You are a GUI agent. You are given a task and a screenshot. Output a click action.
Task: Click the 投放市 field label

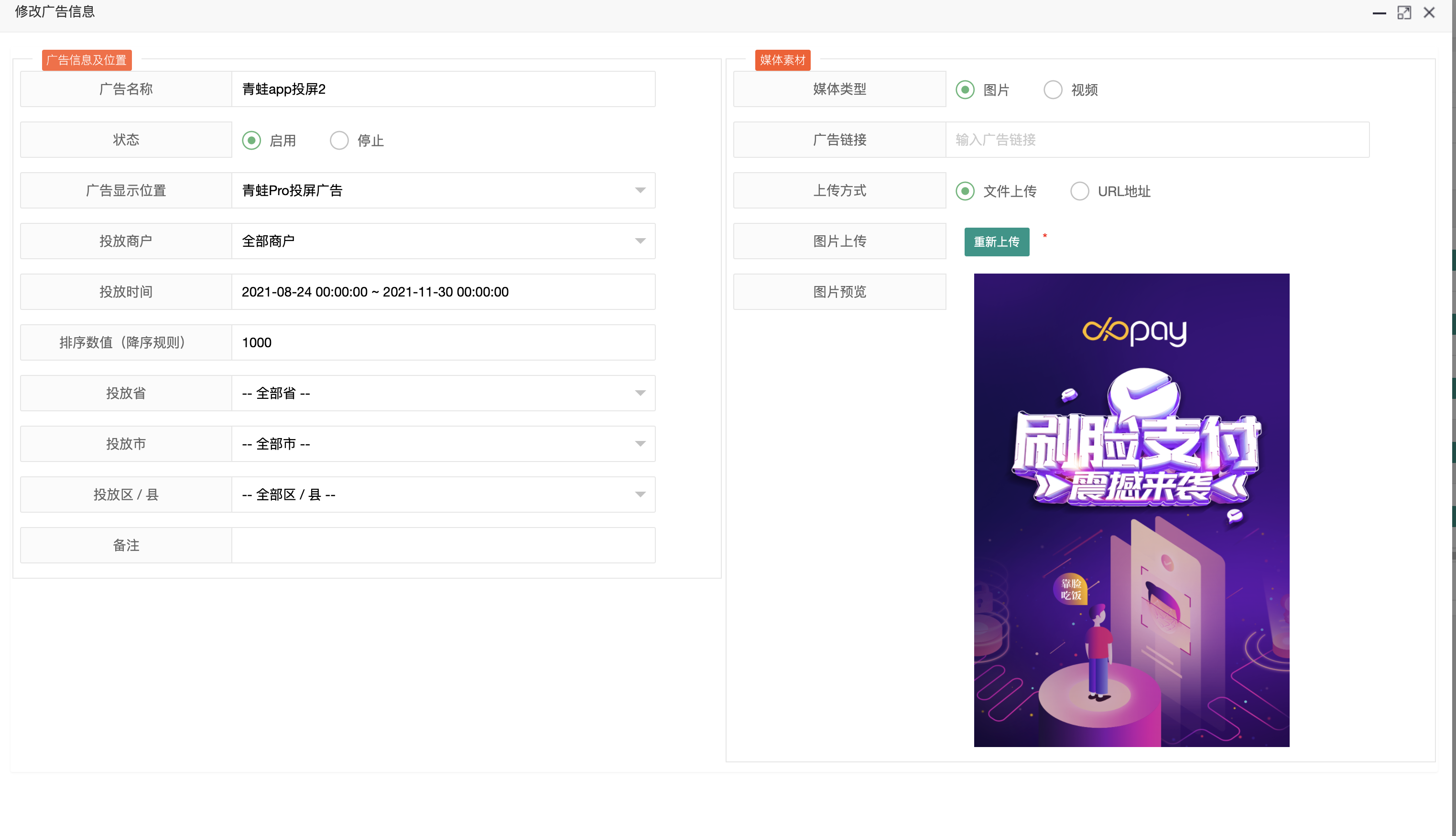click(x=126, y=443)
